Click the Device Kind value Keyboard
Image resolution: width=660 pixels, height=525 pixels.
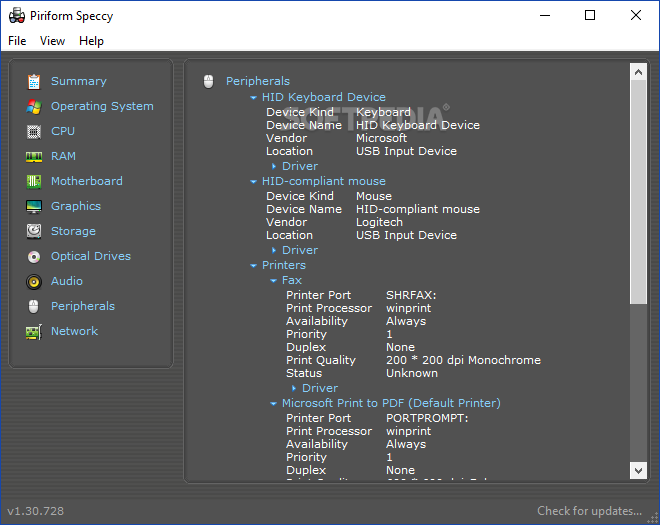point(383,112)
